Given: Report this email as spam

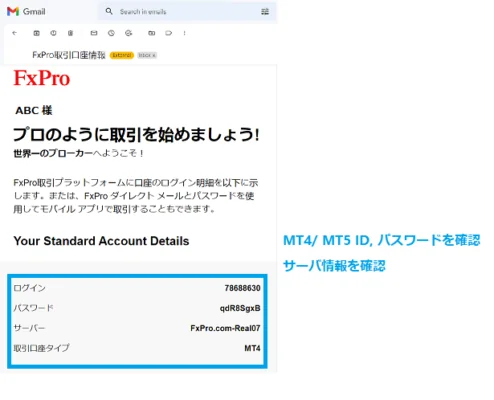Looking at the screenshot, I should click(53, 33).
